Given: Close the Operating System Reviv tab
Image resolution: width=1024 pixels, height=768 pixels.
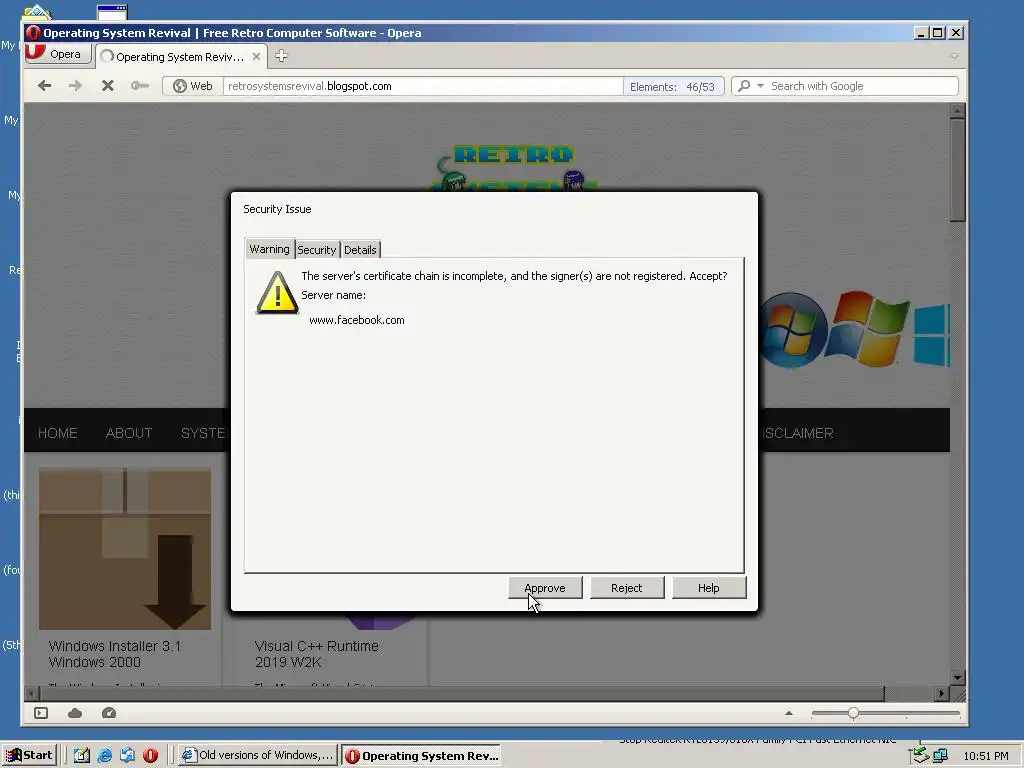Looking at the screenshot, I should click(256, 57).
